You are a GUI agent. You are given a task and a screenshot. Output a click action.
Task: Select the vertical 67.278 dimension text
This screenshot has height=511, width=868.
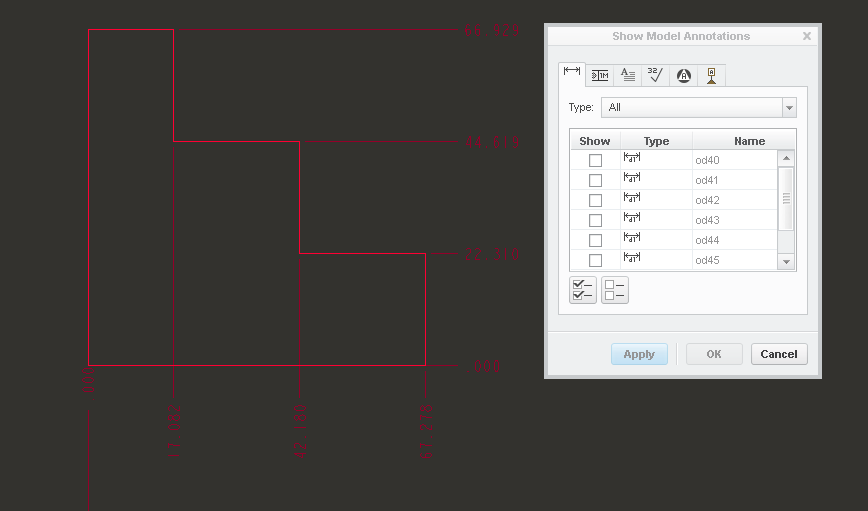click(426, 431)
